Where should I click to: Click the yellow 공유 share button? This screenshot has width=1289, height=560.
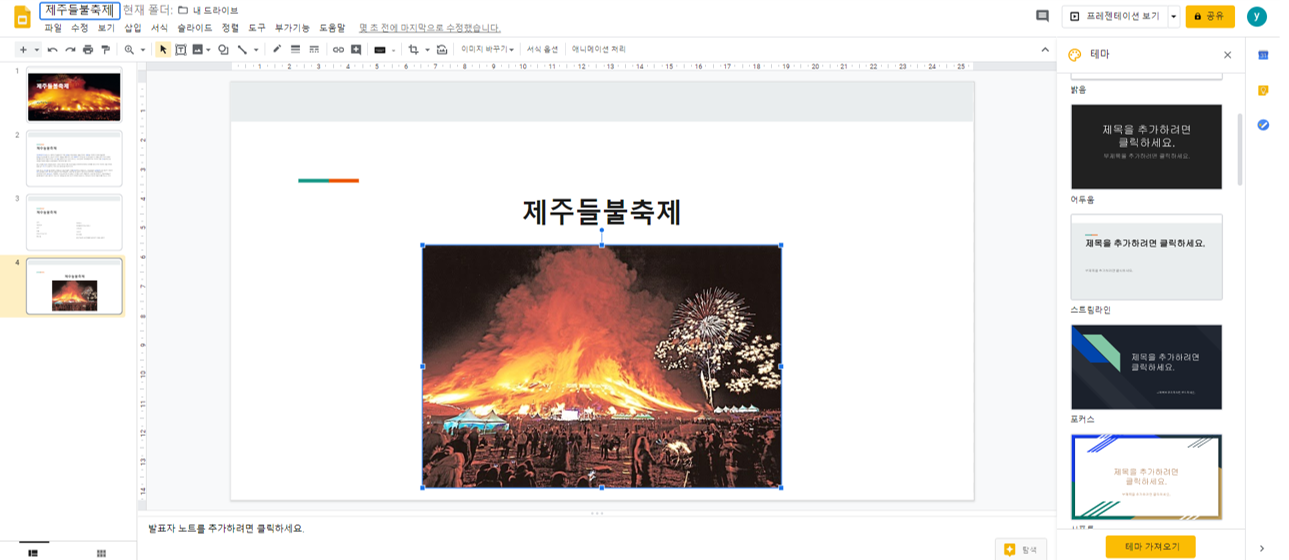[1210, 16]
